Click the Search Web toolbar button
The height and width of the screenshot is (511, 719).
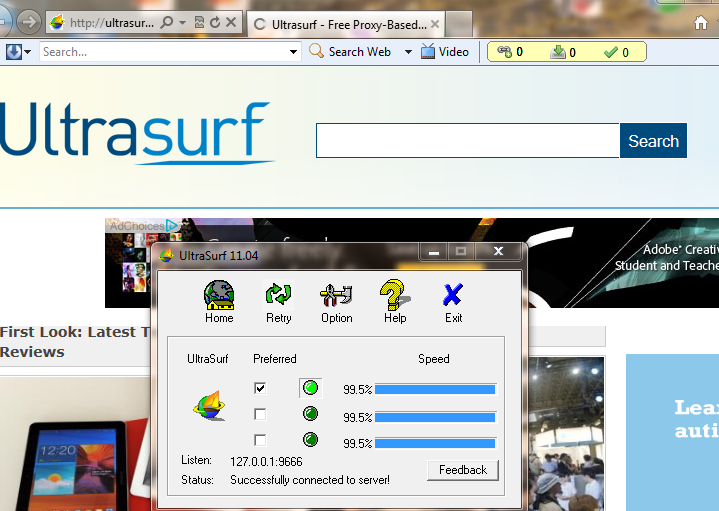(351, 51)
